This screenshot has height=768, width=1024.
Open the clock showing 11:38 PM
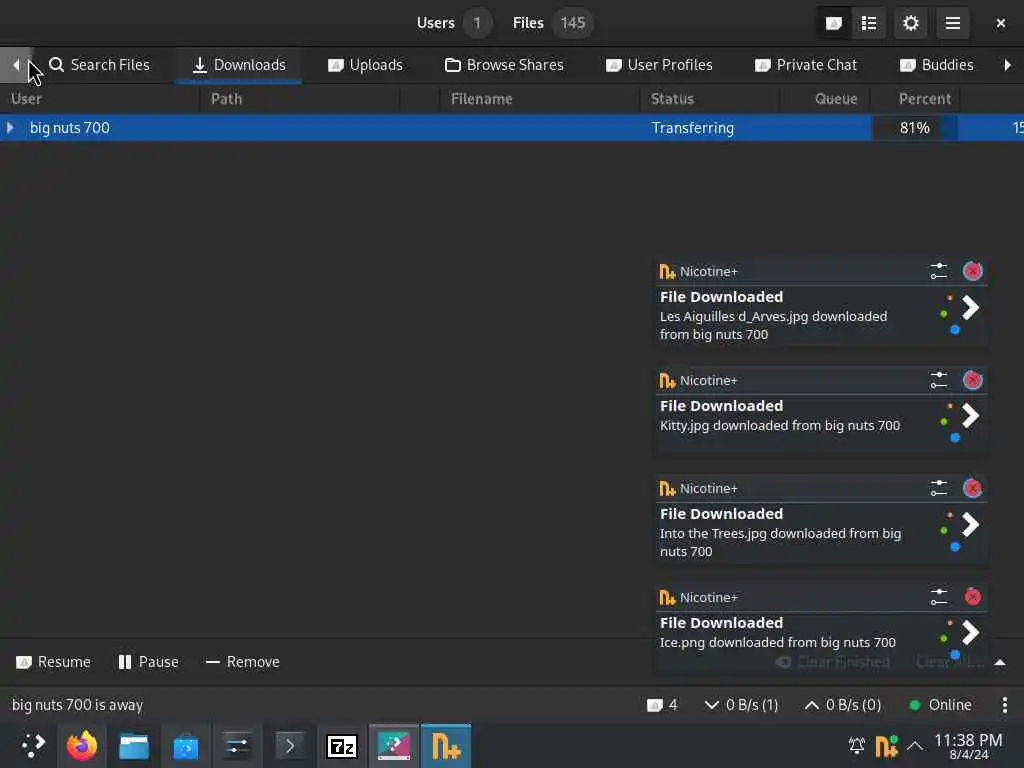pos(968,746)
